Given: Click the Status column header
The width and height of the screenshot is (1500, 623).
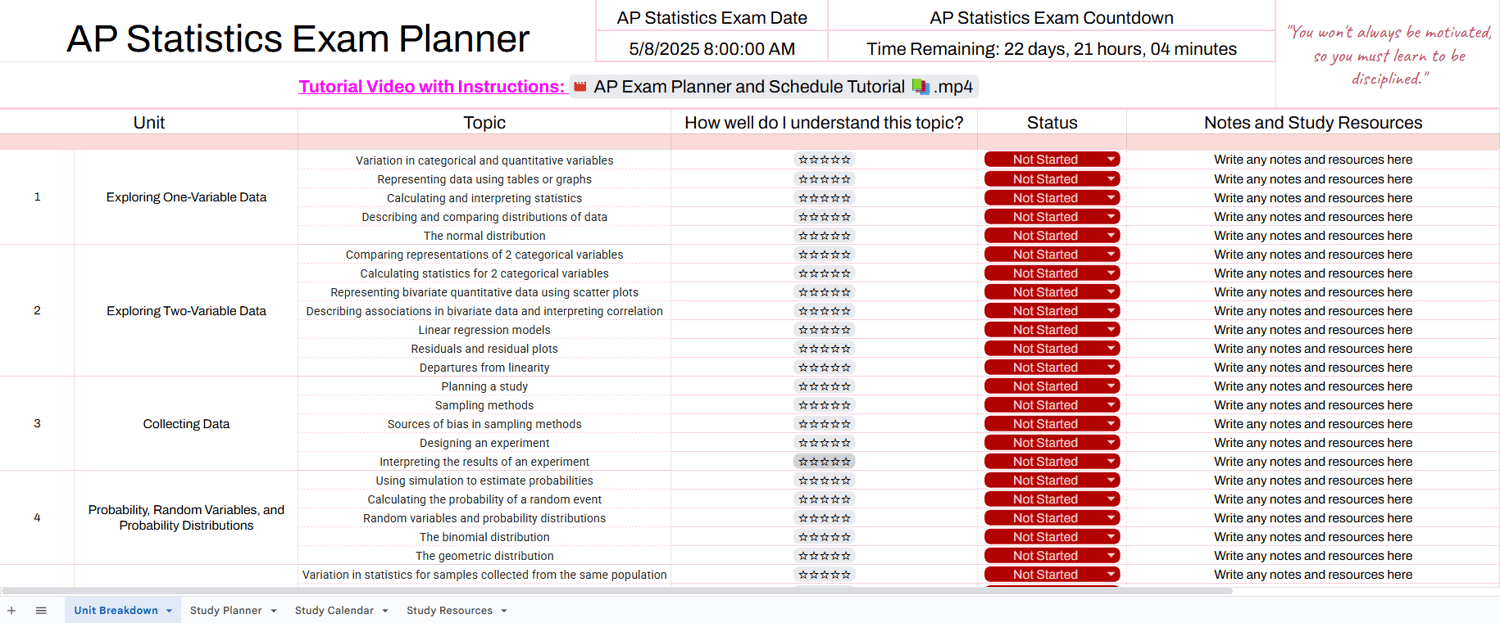Looking at the screenshot, I should pyautogui.click(x=1052, y=122).
